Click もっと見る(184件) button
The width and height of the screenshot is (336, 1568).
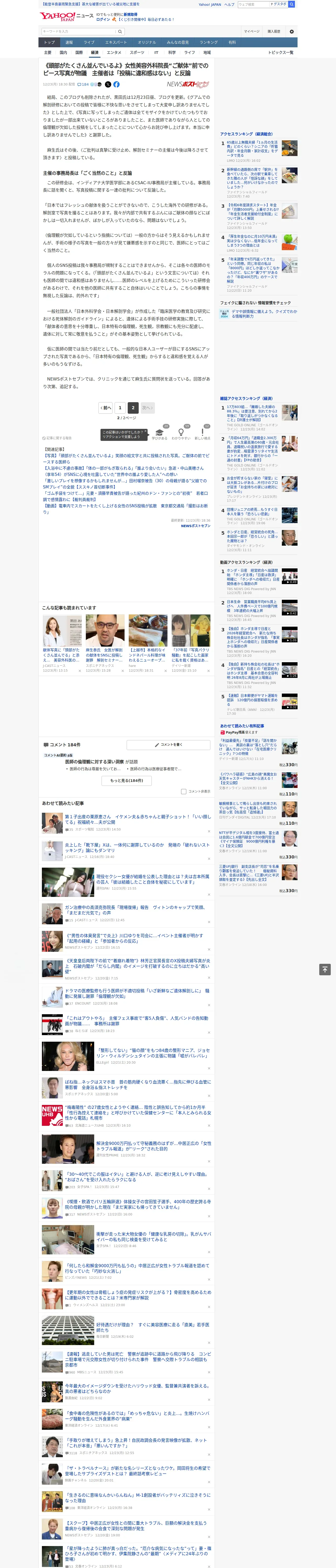pyautogui.click(x=127, y=780)
